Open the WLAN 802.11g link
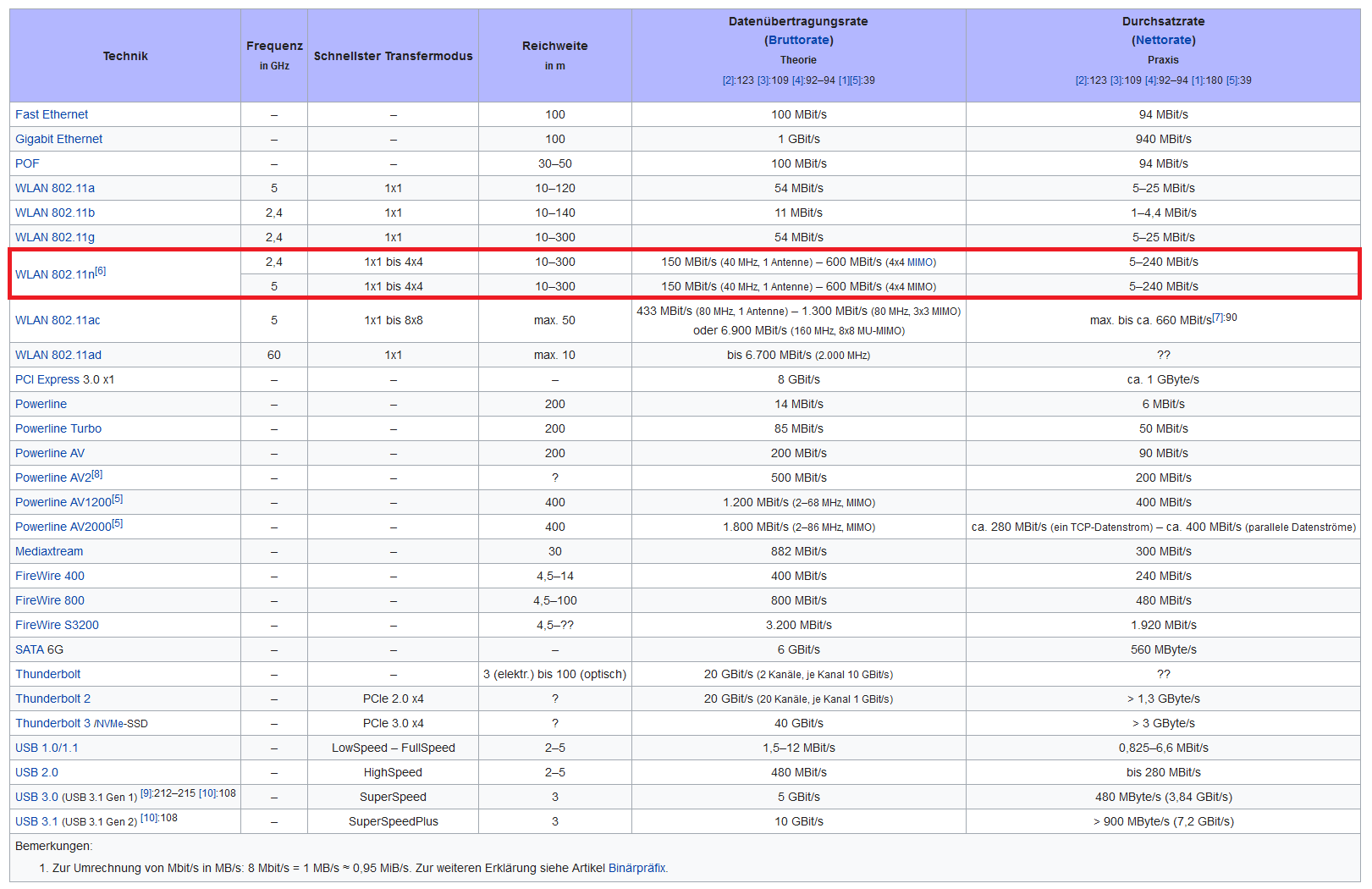Image resolution: width=1372 pixels, height=889 pixels. coord(55,237)
